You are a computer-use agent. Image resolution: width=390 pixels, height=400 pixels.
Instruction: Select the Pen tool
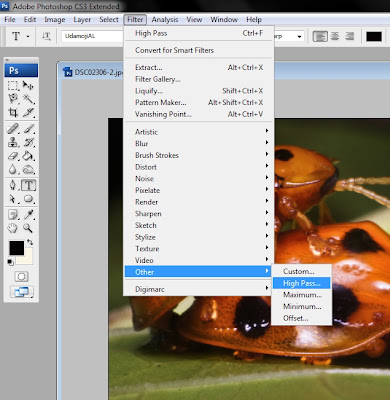[13, 185]
